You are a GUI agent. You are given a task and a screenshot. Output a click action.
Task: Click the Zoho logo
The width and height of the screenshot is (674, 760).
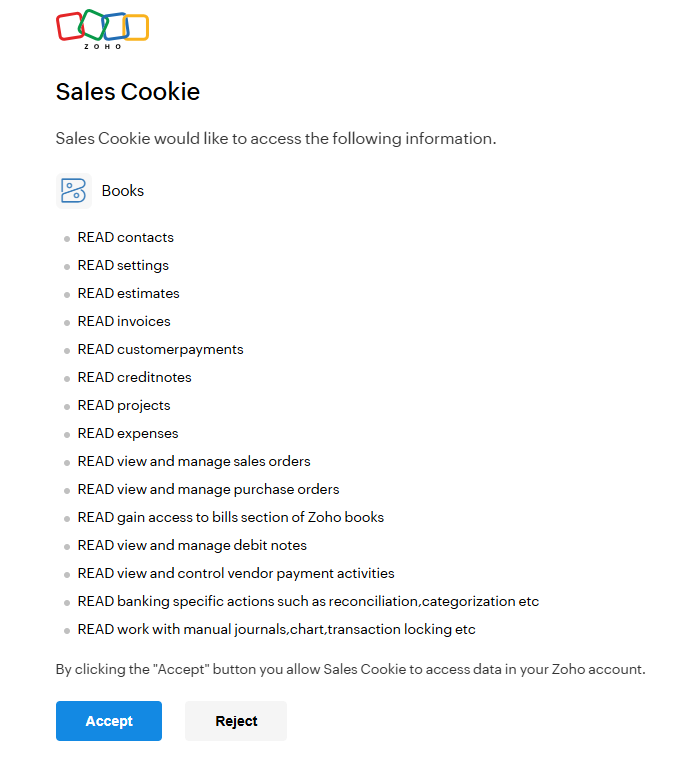(102, 29)
